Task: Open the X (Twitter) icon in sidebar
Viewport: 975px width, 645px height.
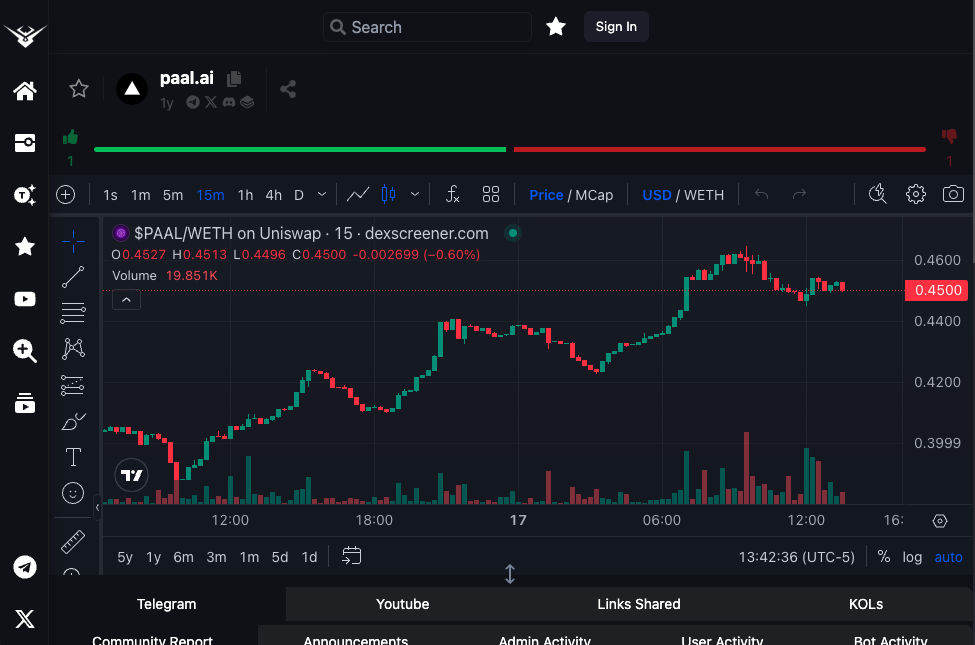Action: 25,619
